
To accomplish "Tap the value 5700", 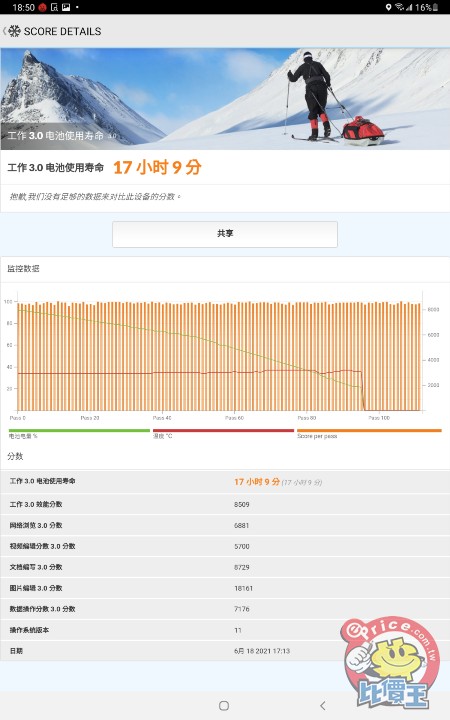I will (242, 546).
